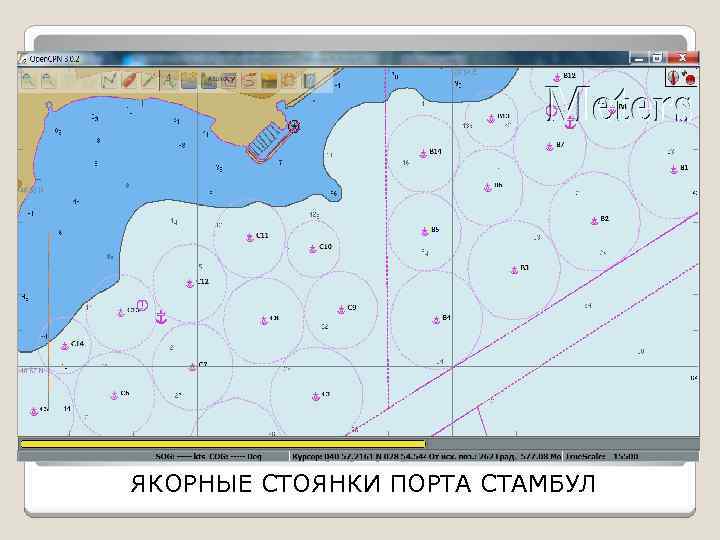Click the Zoom In magnifier tool
This screenshot has height=540, width=720.
(29, 80)
